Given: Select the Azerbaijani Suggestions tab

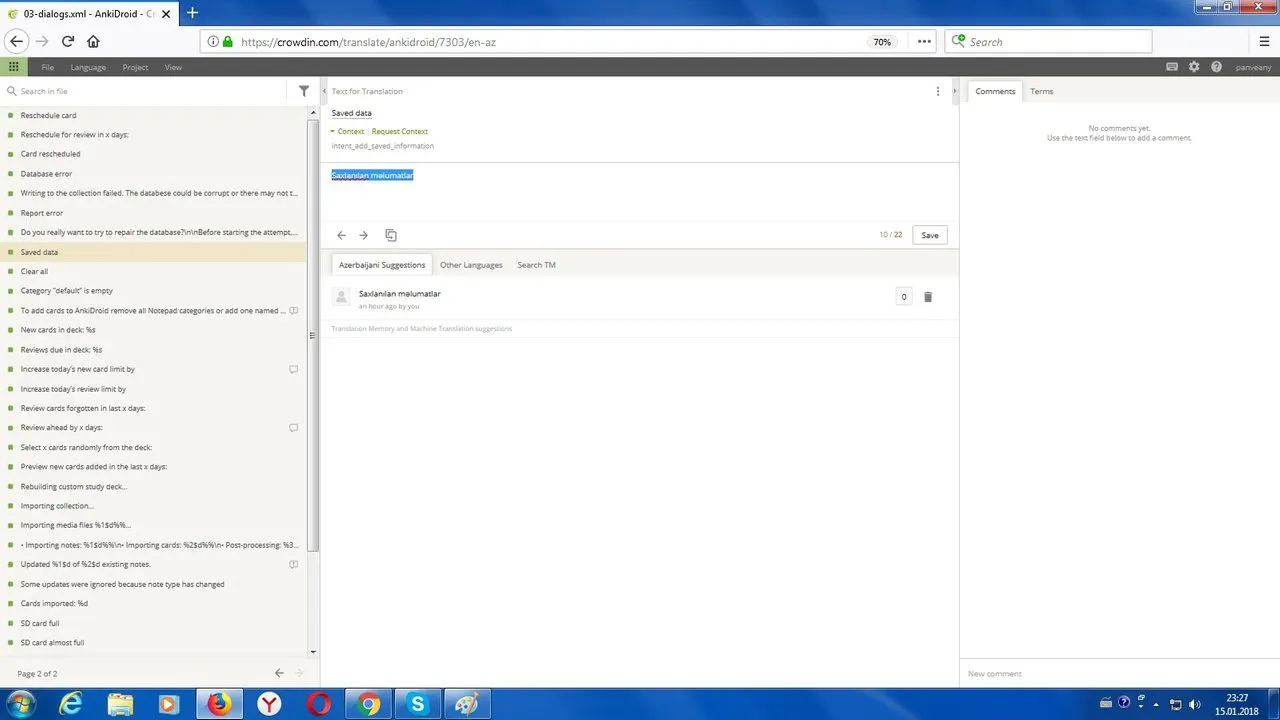Looking at the screenshot, I should click(x=382, y=265).
